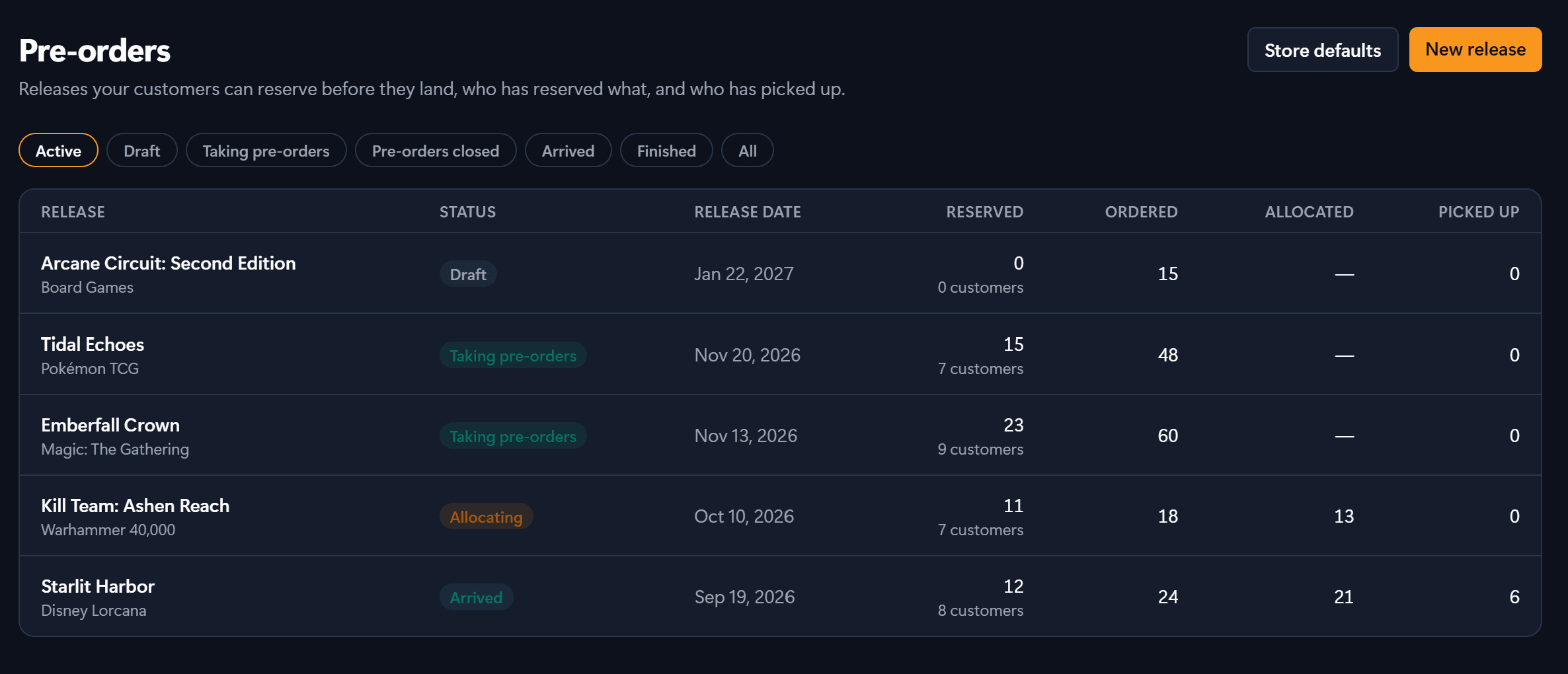Click the ALLOCATED column header
The image size is (1568, 674).
tap(1309, 212)
